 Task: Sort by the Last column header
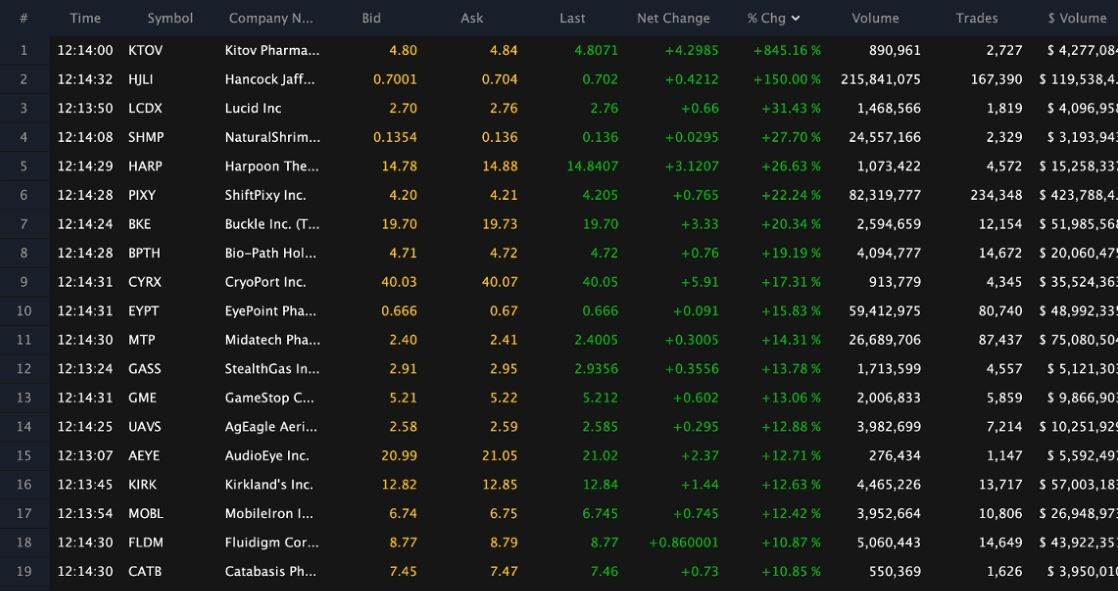(x=573, y=19)
